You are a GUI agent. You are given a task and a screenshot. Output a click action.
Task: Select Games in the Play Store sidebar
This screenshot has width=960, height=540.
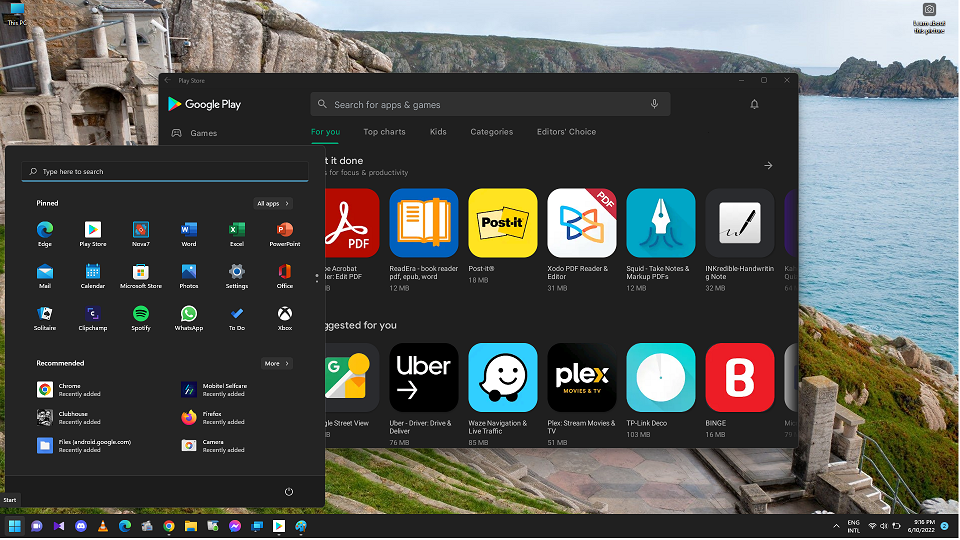pos(195,133)
